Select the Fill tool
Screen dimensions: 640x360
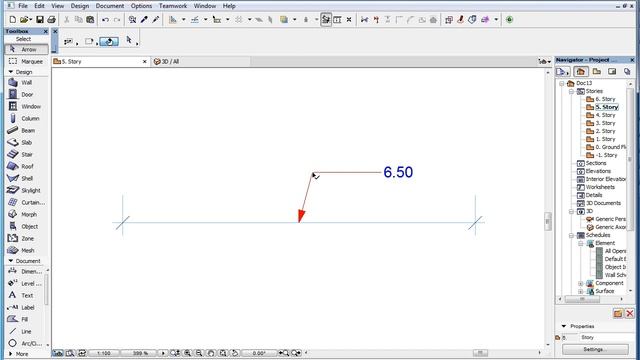pyautogui.click(x=25, y=319)
